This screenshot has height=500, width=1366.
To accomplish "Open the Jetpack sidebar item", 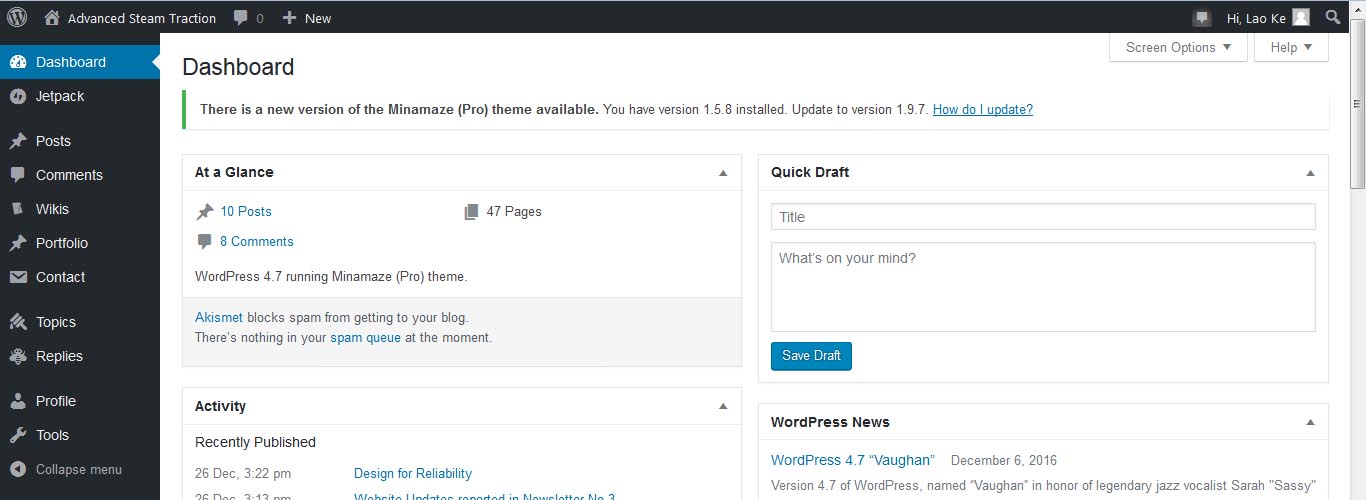I will coord(60,96).
